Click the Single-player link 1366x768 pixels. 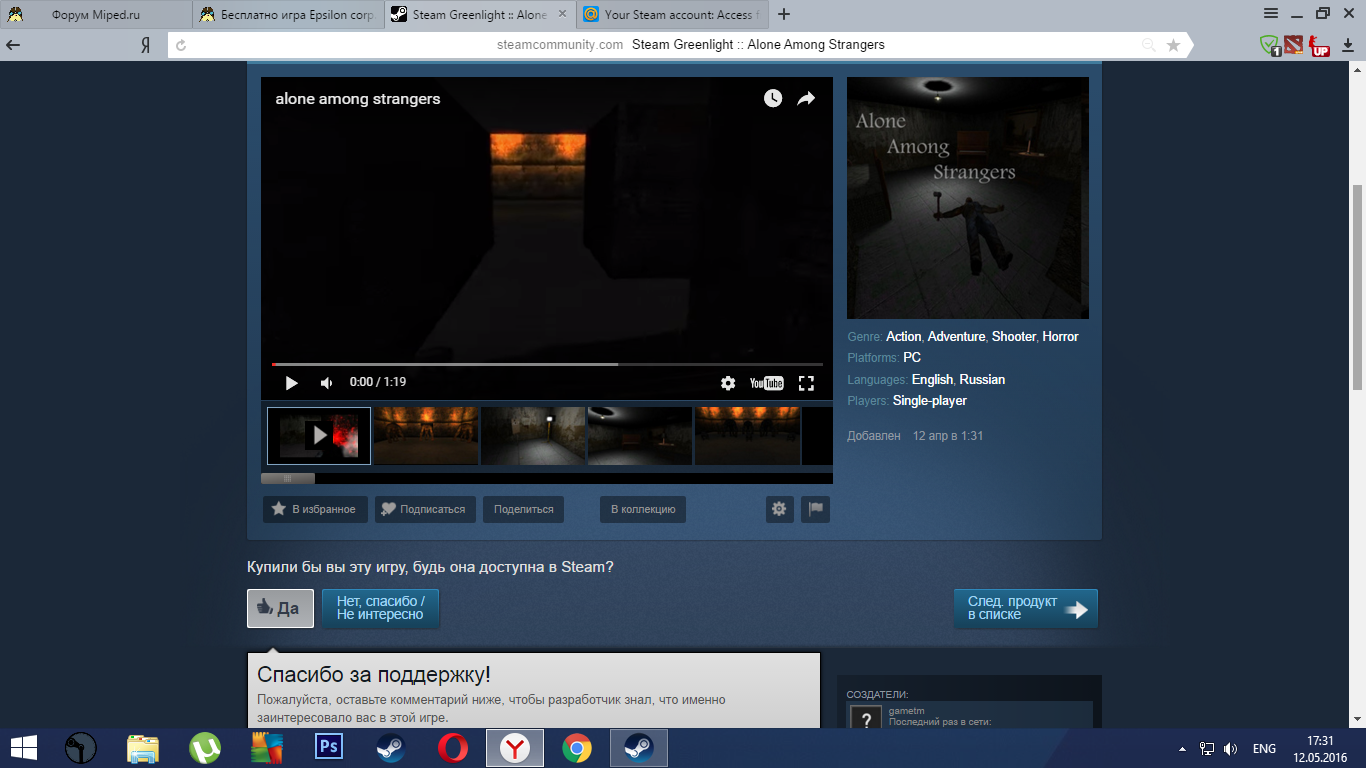pos(930,401)
